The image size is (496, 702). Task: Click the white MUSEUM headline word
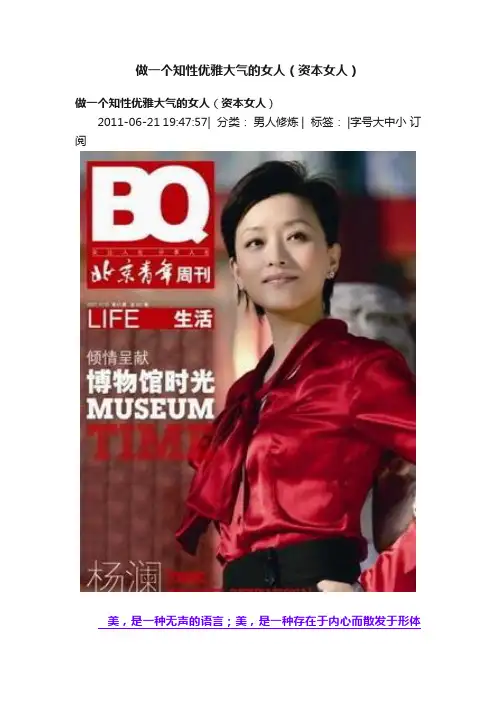[150, 409]
